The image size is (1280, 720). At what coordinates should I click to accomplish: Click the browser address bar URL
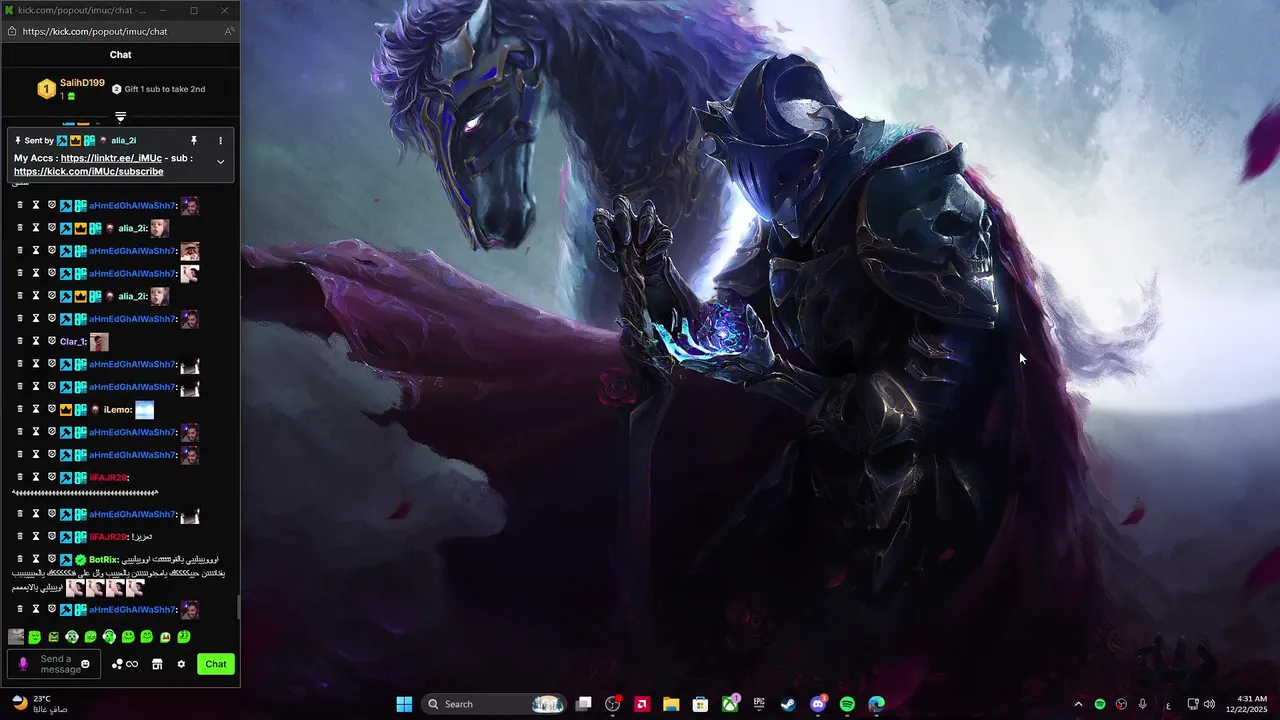[x=95, y=31]
